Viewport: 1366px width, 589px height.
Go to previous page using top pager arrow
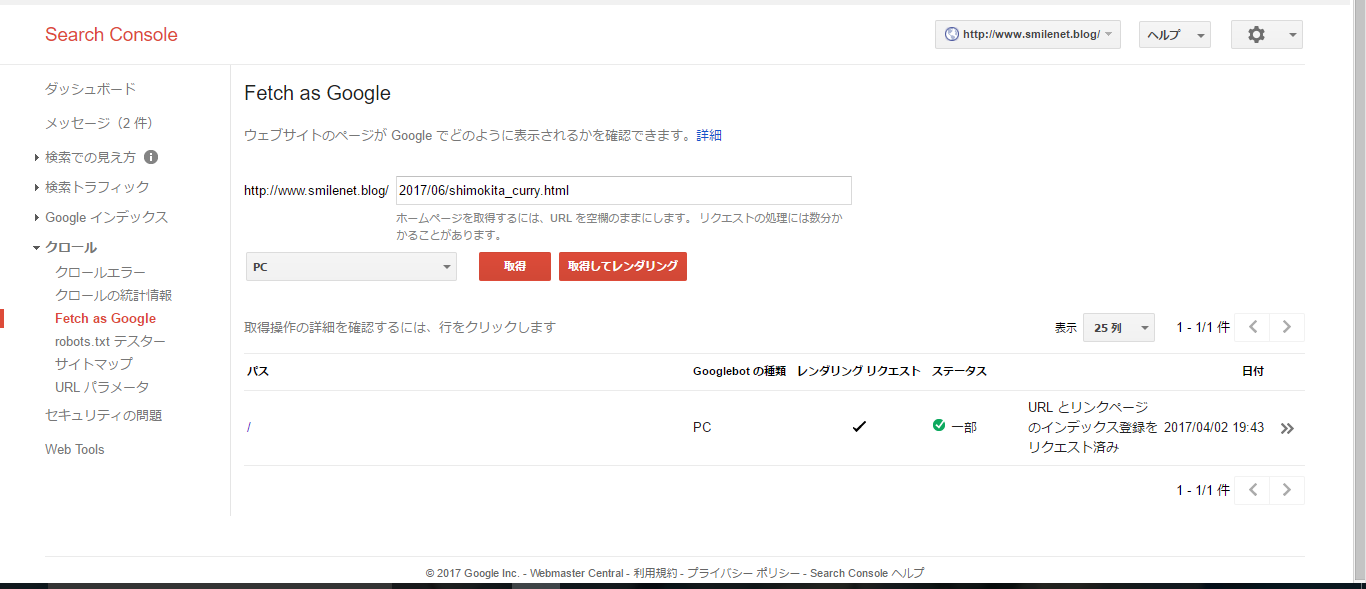coord(1252,327)
